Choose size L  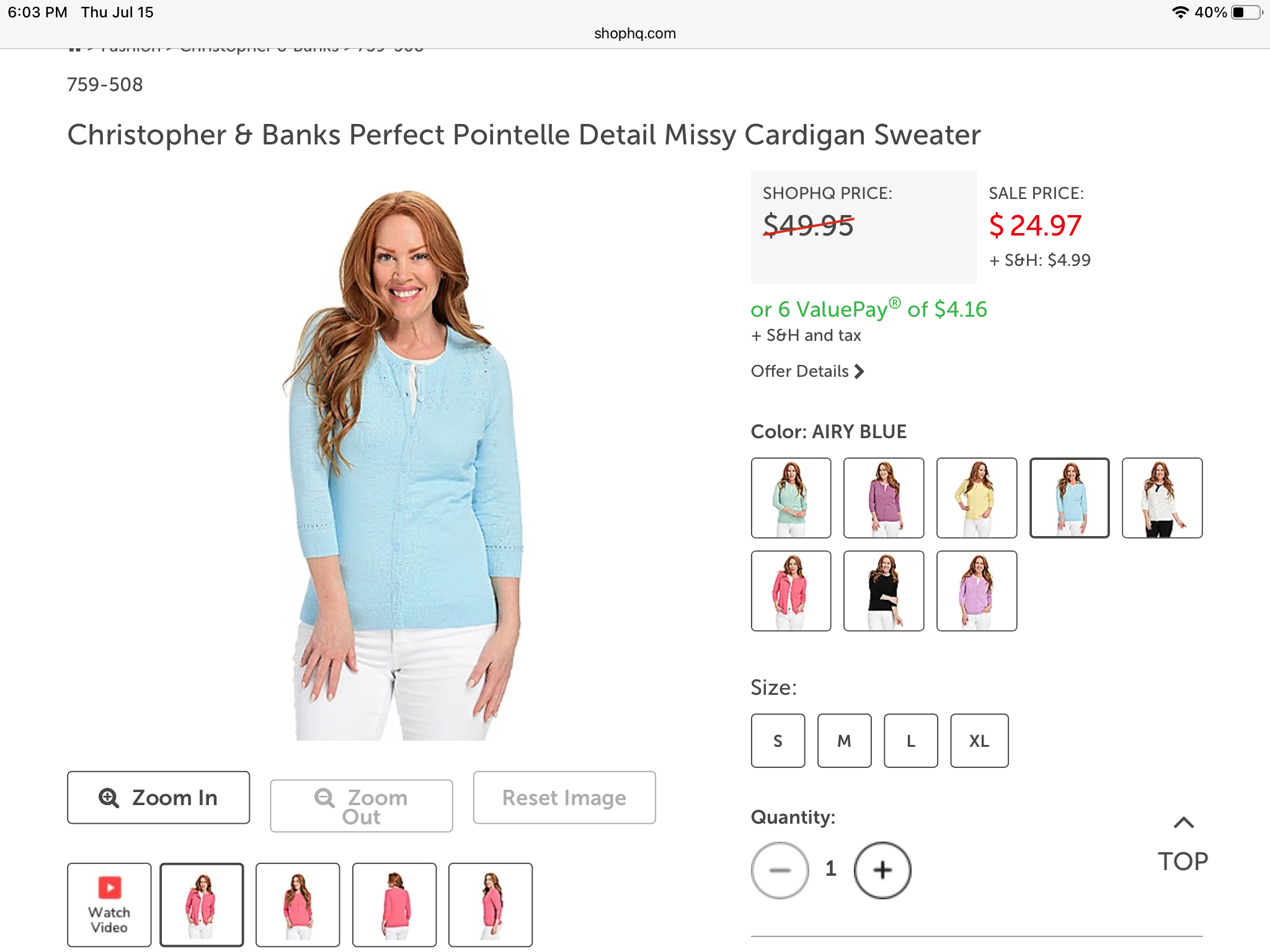click(x=910, y=741)
